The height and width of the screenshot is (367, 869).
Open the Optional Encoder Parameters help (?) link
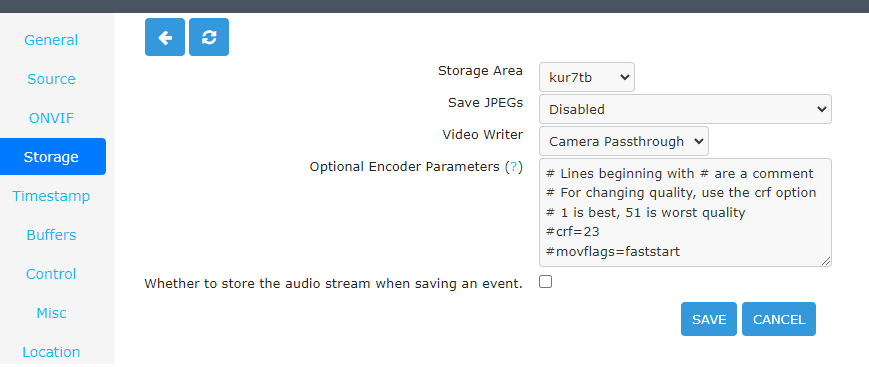(x=514, y=167)
